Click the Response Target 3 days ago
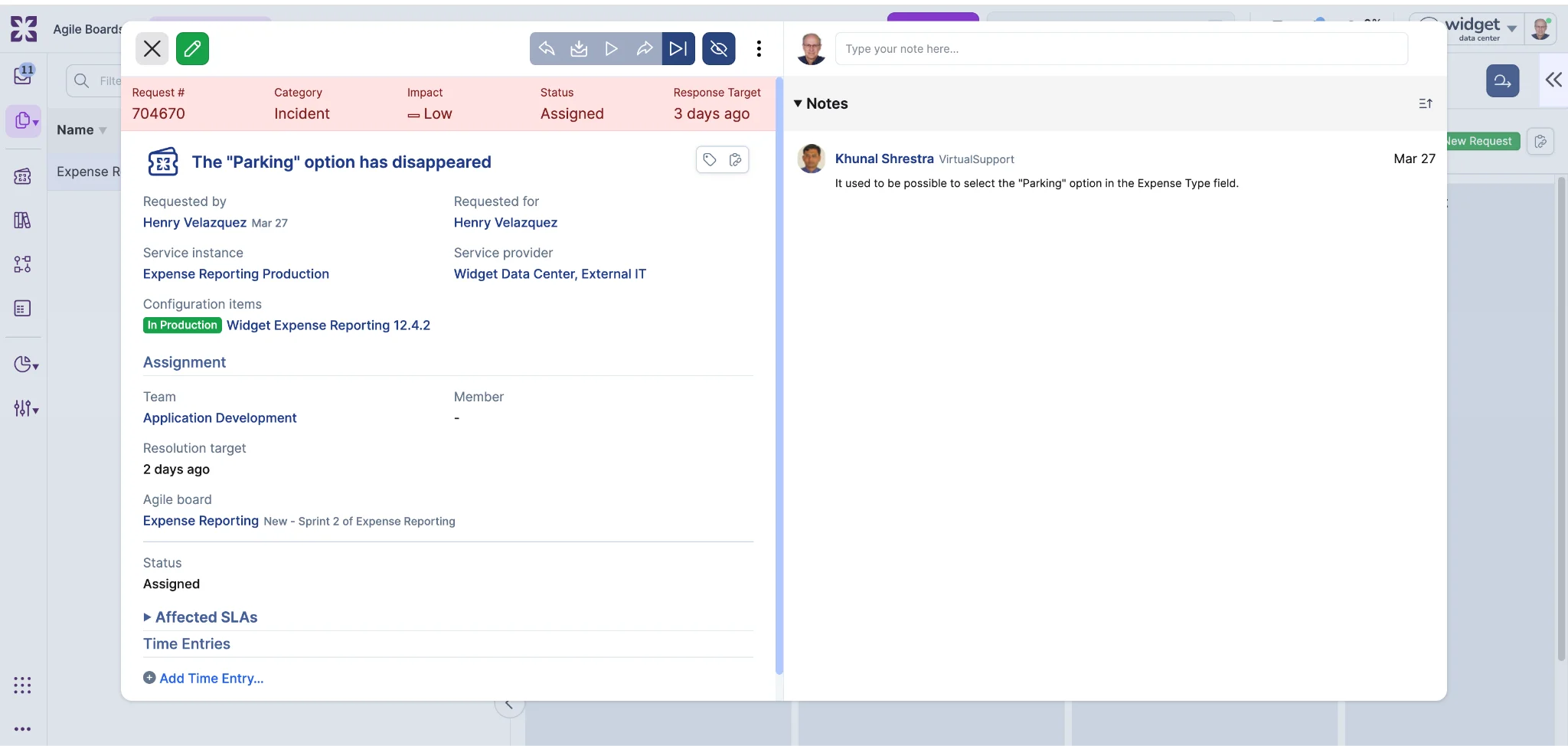The width and height of the screenshot is (1568, 746). 712,113
